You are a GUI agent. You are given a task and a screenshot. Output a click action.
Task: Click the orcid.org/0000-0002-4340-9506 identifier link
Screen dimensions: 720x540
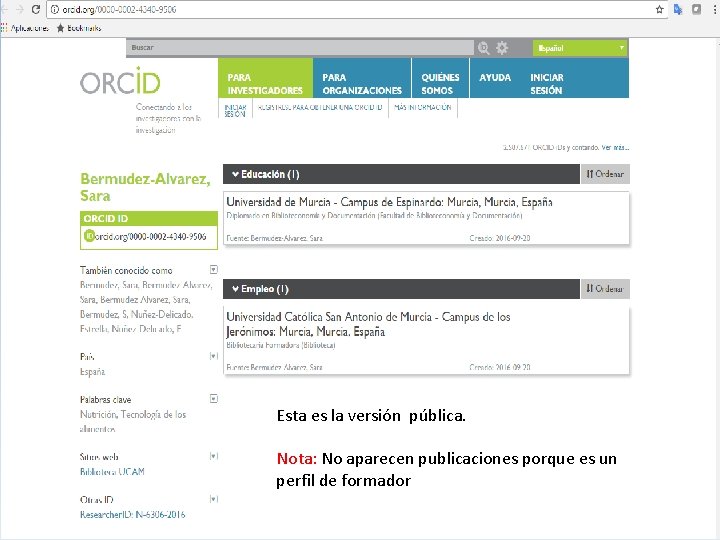click(150, 236)
